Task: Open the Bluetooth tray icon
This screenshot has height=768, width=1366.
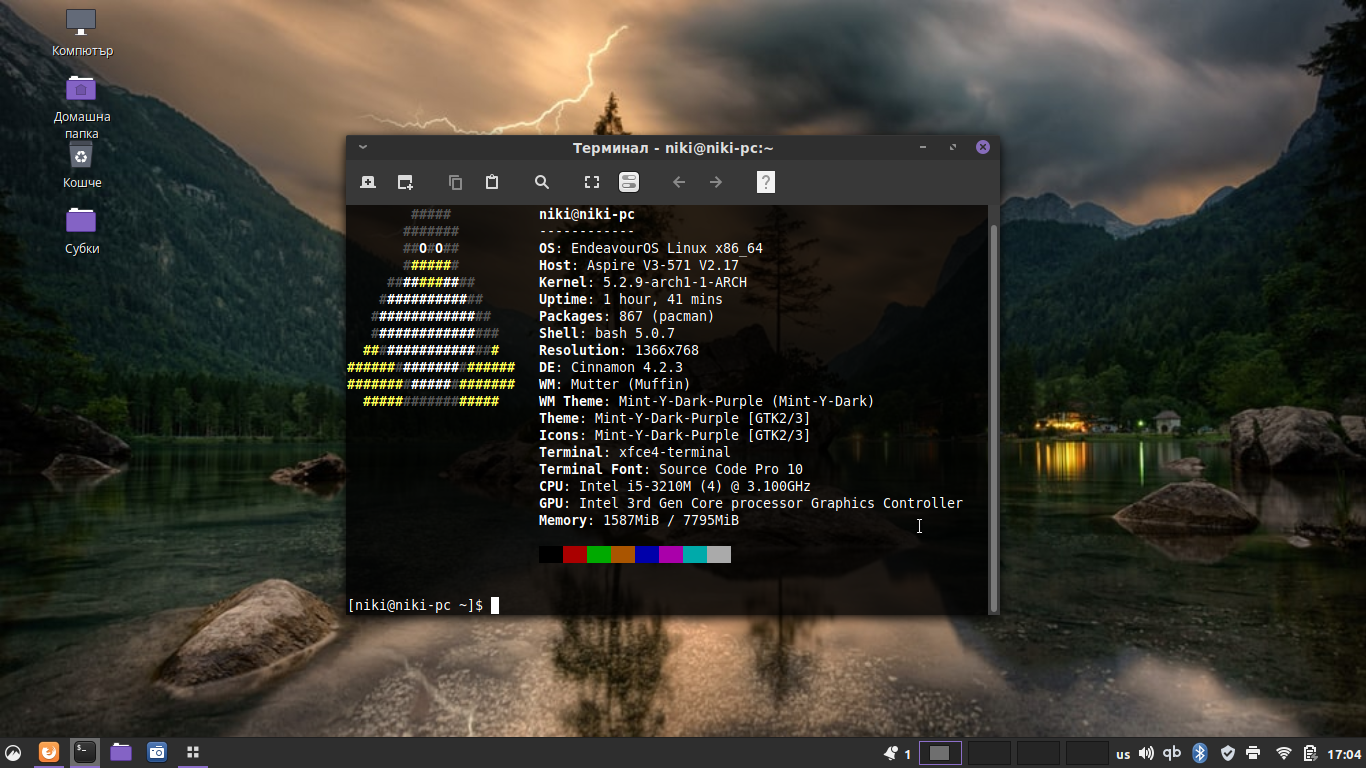Action: 1200,753
